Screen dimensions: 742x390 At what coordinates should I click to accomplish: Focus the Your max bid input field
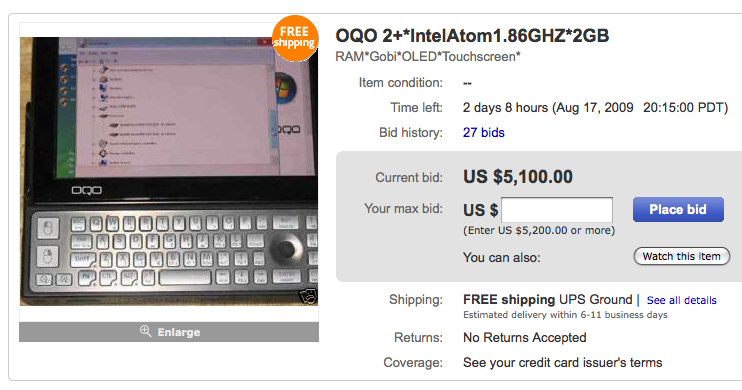557,210
